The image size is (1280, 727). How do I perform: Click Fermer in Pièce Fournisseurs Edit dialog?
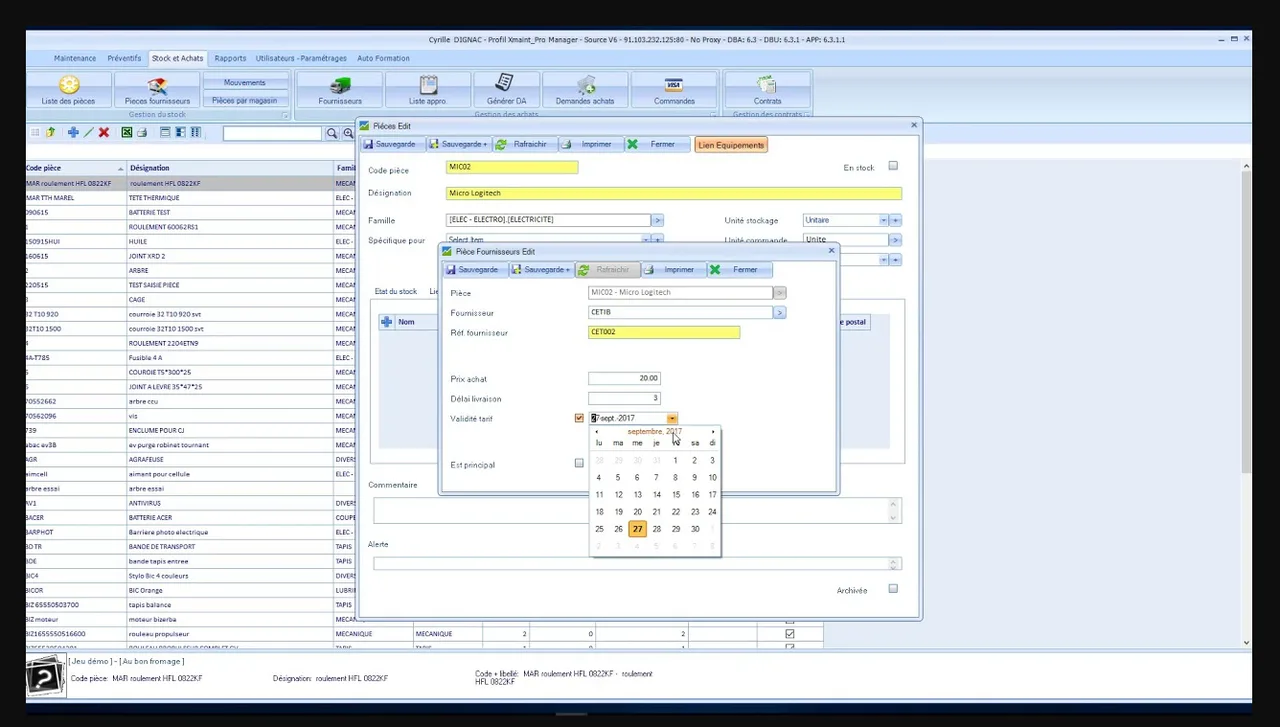739,270
